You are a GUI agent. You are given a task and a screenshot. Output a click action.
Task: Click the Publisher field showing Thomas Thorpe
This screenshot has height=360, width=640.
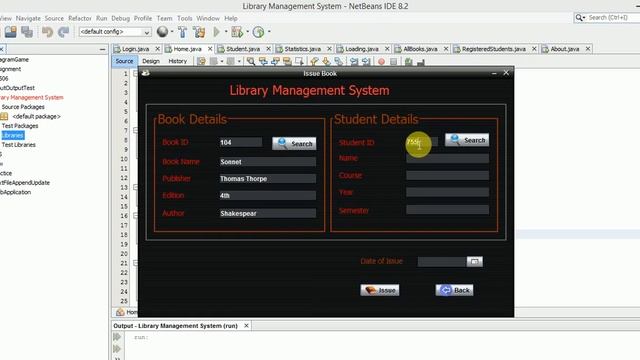click(268, 179)
